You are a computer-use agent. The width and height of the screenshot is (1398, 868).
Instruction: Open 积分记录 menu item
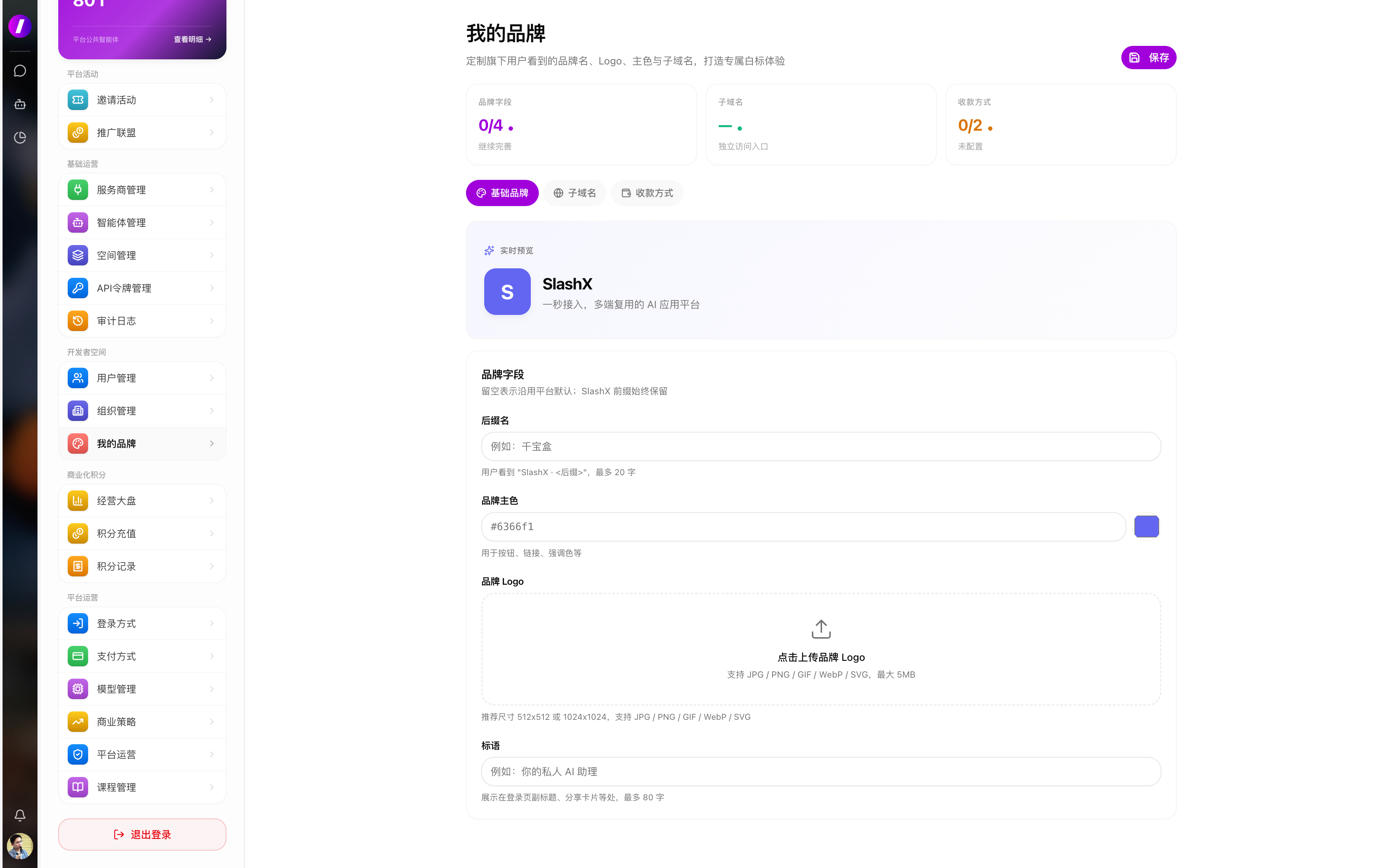142,567
